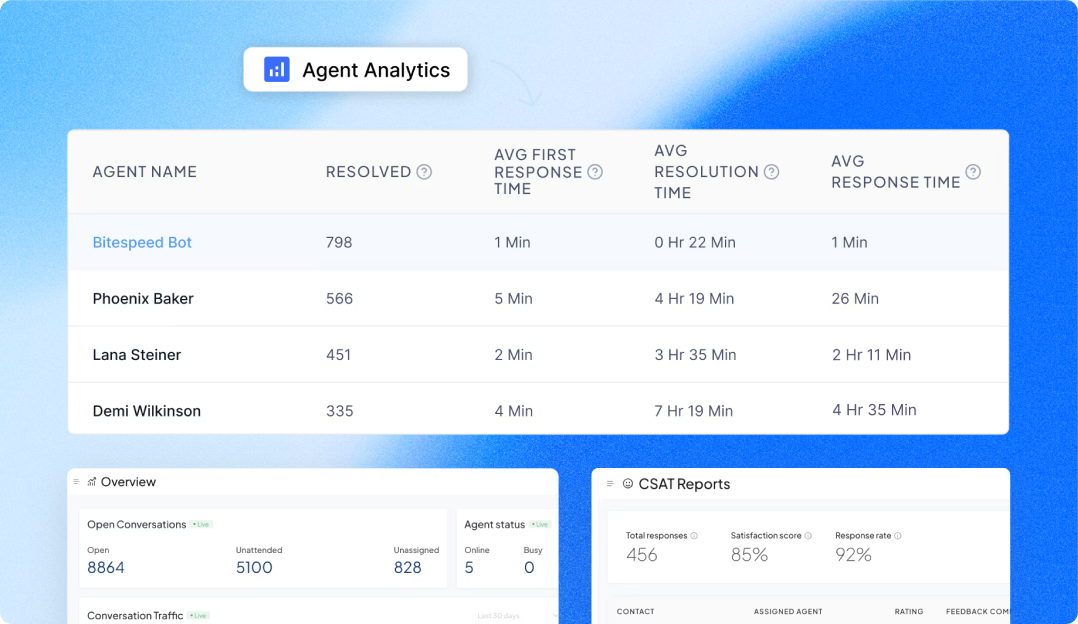Click the 4 Hr 35 Min response time
1078x624 pixels.
[x=874, y=410]
